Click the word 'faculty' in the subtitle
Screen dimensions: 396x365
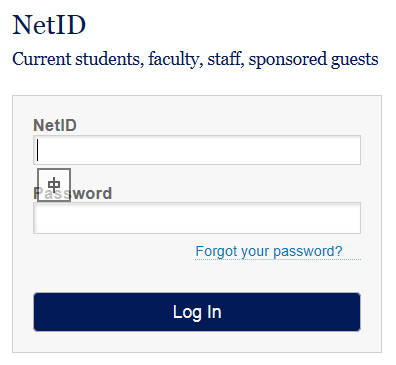[x=175, y=59]
